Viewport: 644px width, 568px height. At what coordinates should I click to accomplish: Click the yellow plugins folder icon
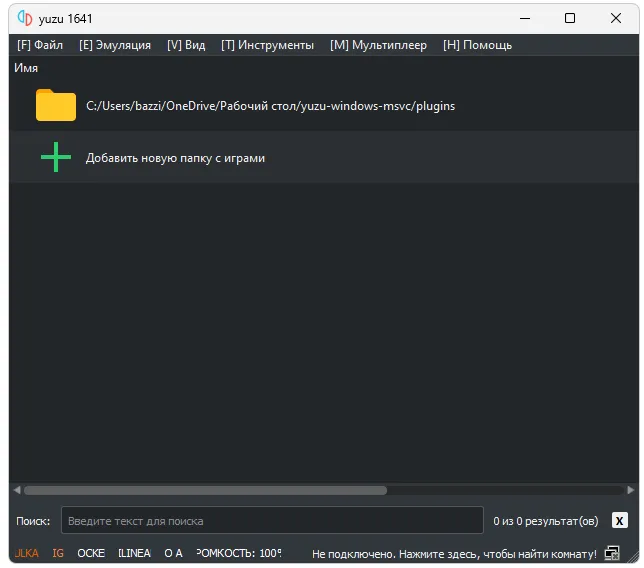56,105
